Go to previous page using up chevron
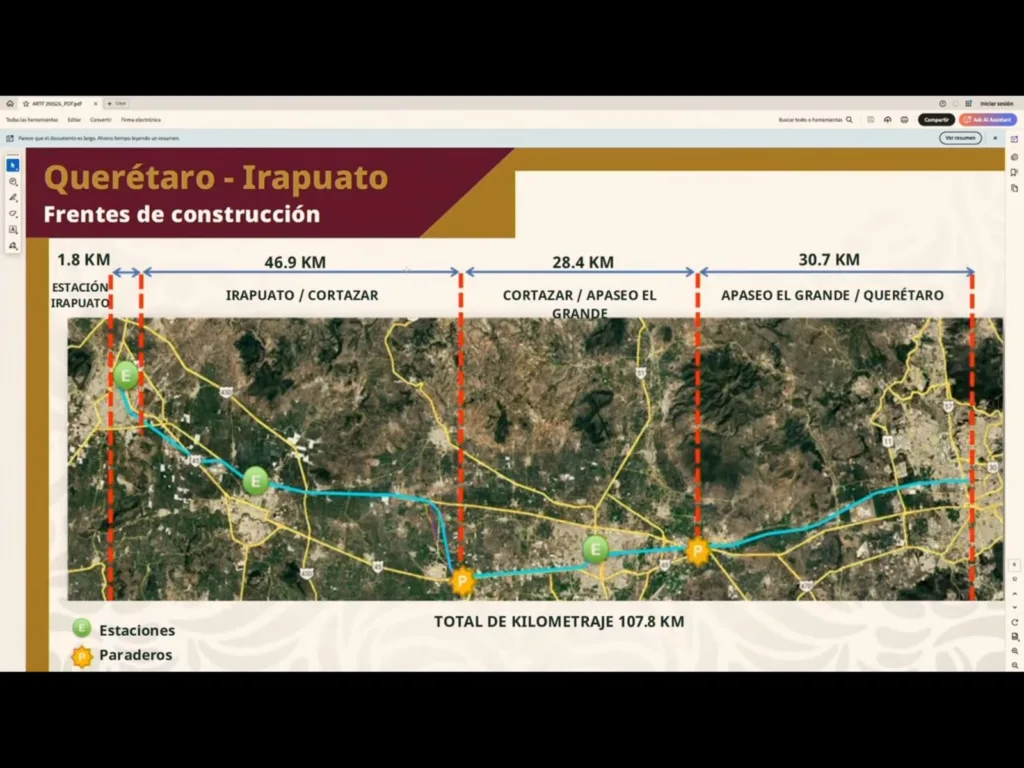This screenshot has height=768, width=1024. (x=1014, y=593)
